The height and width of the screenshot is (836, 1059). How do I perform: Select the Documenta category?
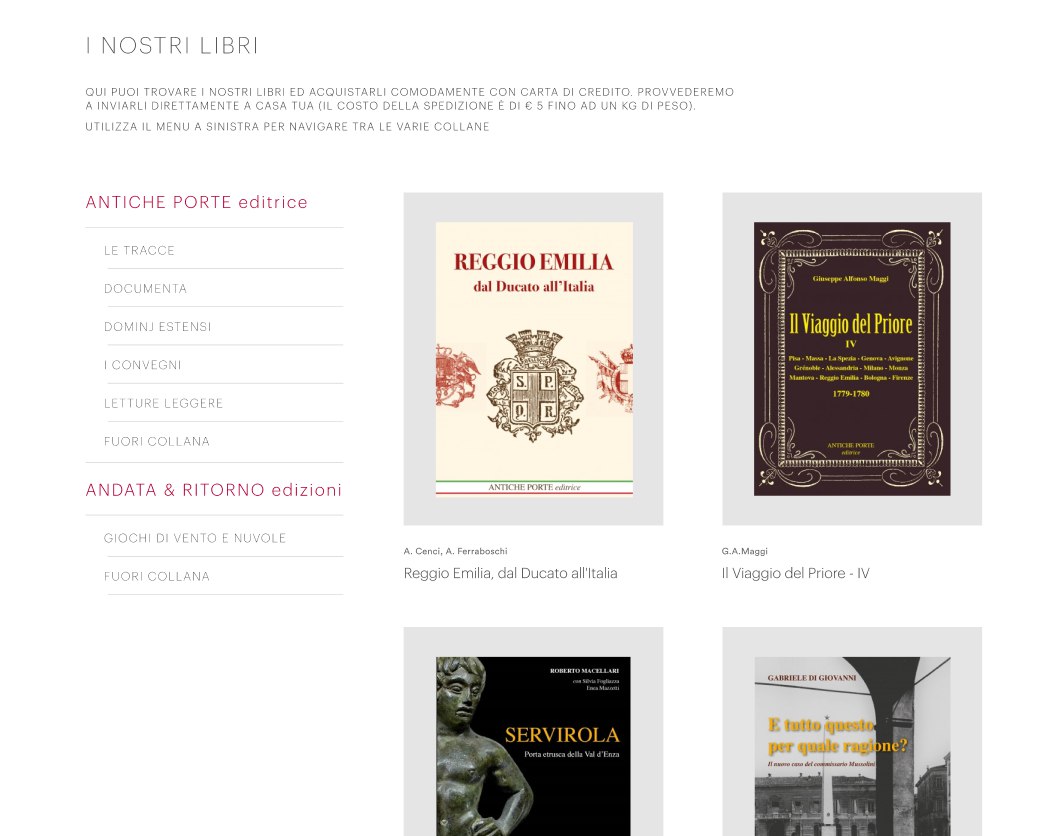(x=145, y=288)
